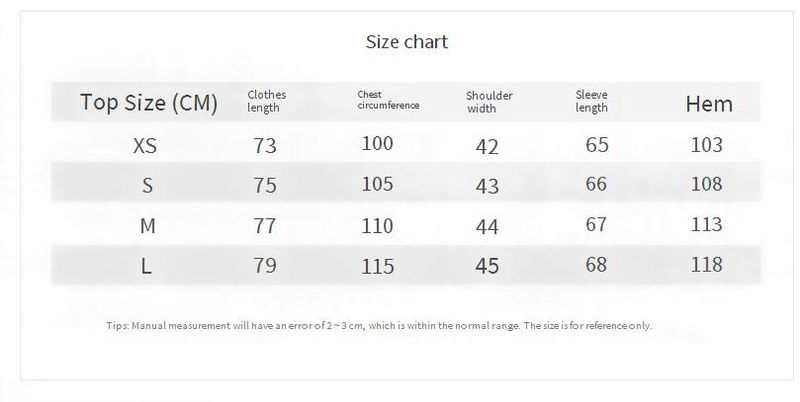Select the XS size row label
Viewport: 800px width, 402px height.
[145, 146]
